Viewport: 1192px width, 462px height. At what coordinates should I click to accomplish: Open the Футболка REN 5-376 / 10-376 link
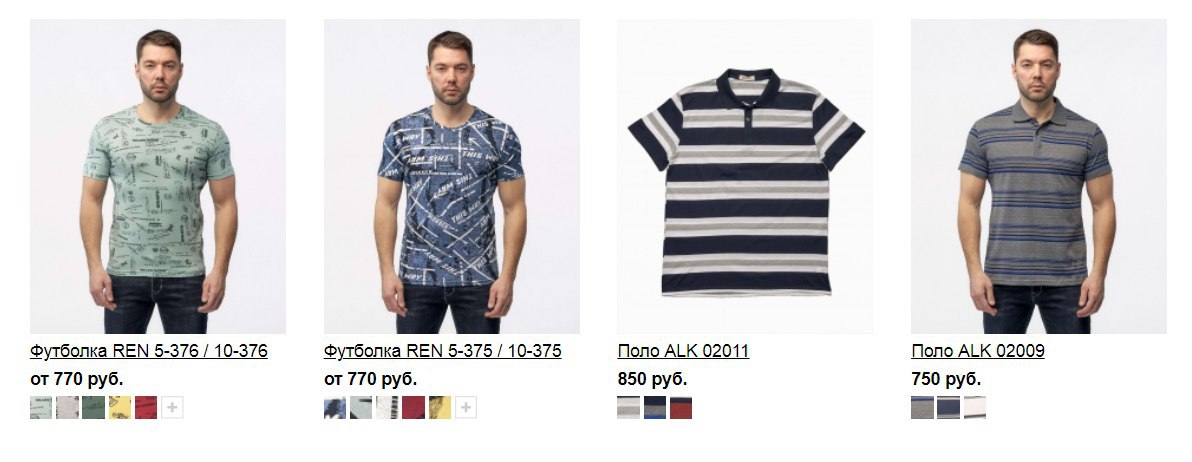pos(149,351)
